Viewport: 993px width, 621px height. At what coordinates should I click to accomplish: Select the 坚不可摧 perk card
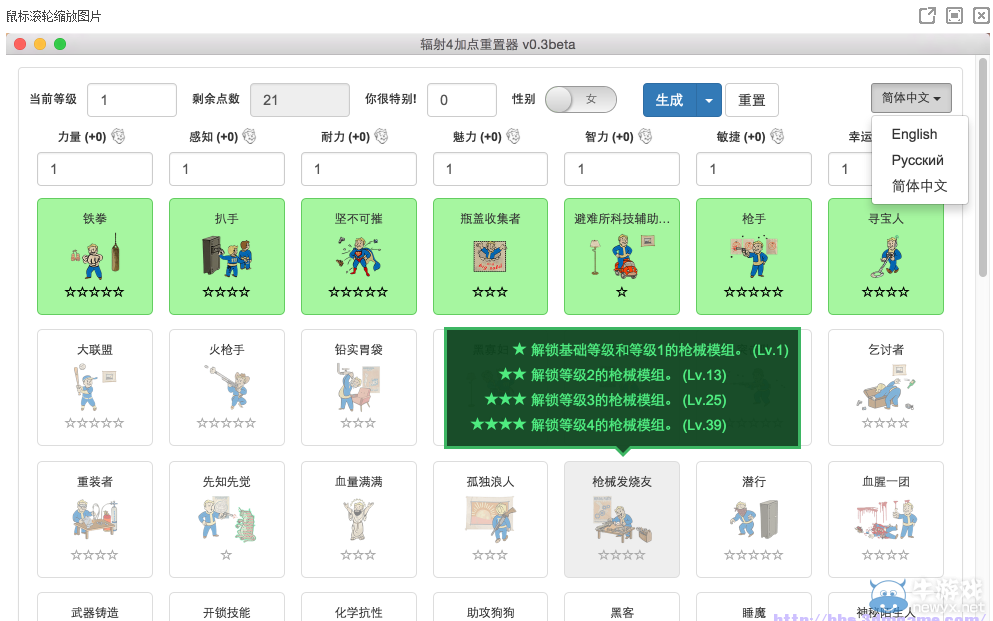click(358, 256)
